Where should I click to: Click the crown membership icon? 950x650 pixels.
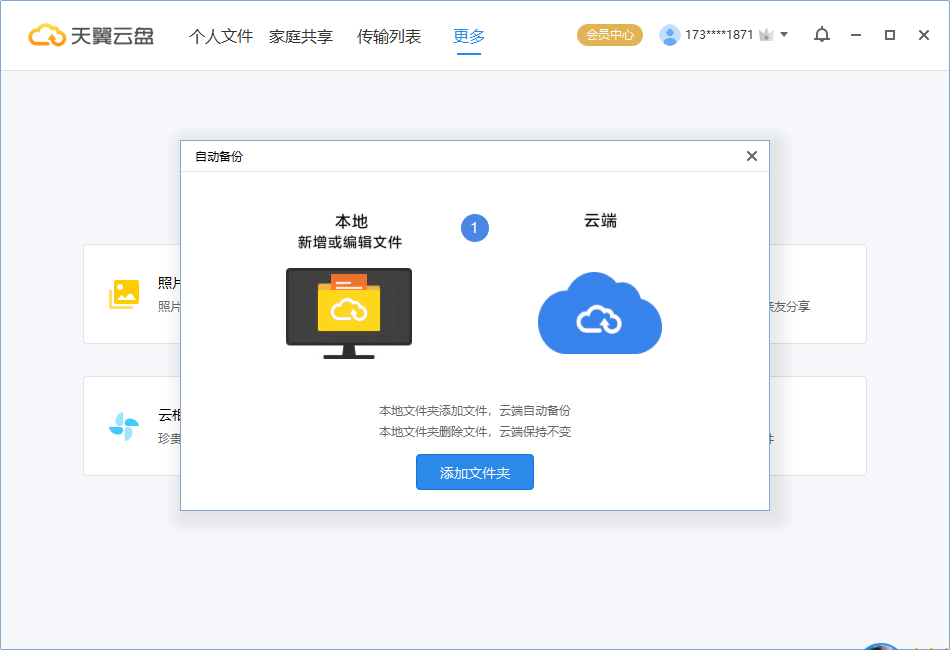point(766,35)
